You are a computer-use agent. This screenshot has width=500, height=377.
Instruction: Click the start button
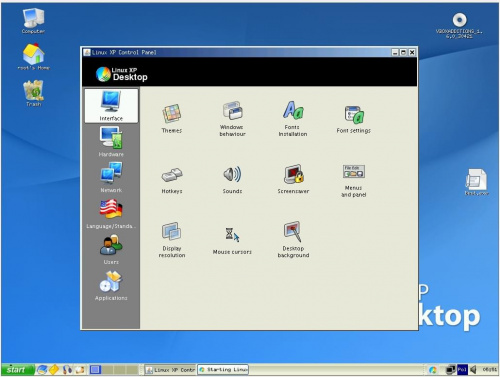coord(17,369)
